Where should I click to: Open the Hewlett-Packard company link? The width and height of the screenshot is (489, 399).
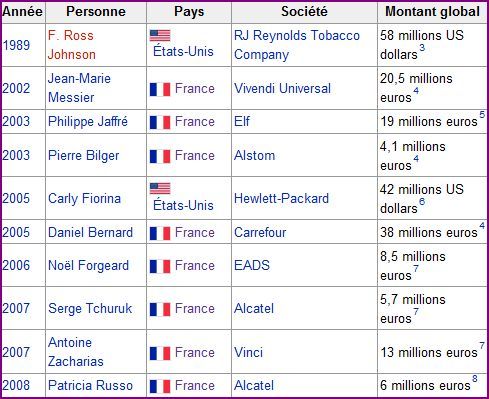[281, 199]
